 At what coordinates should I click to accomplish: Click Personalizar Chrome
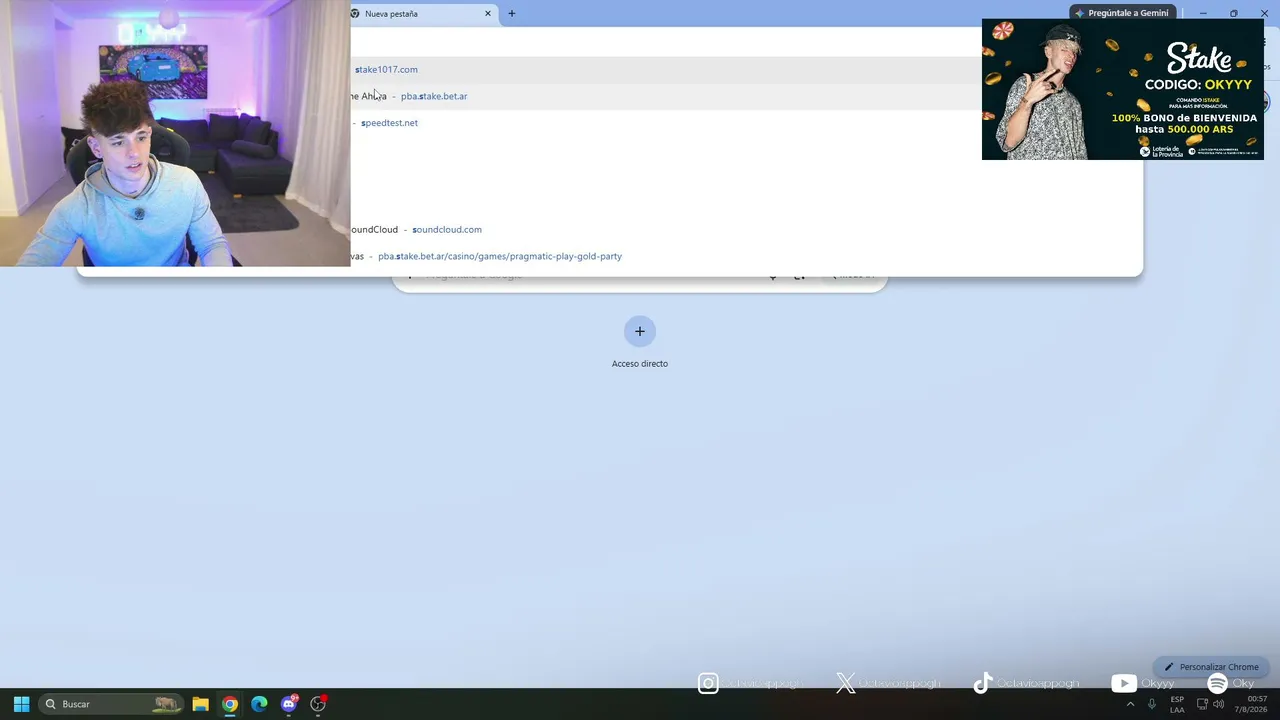1211,667
